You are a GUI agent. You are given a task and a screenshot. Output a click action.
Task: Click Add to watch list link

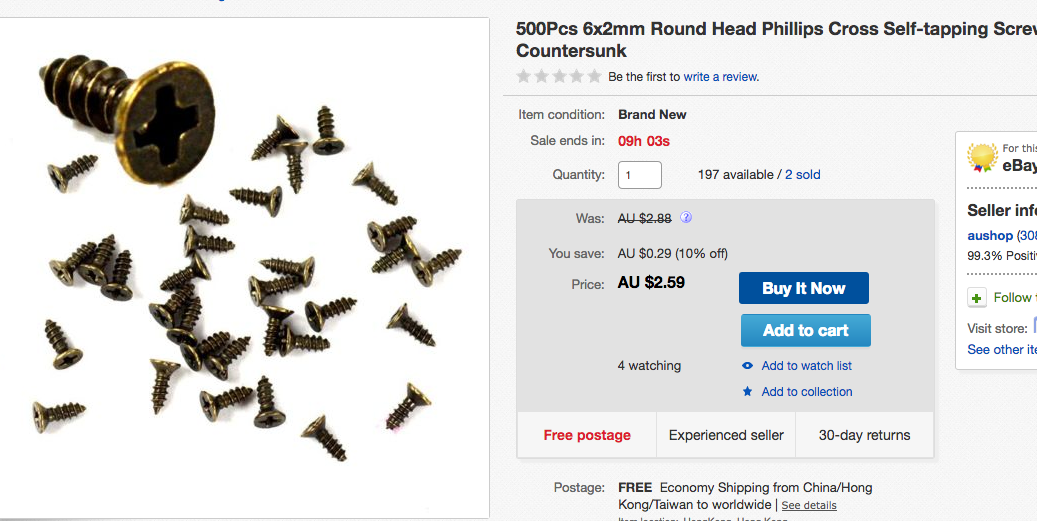point(806,366)
